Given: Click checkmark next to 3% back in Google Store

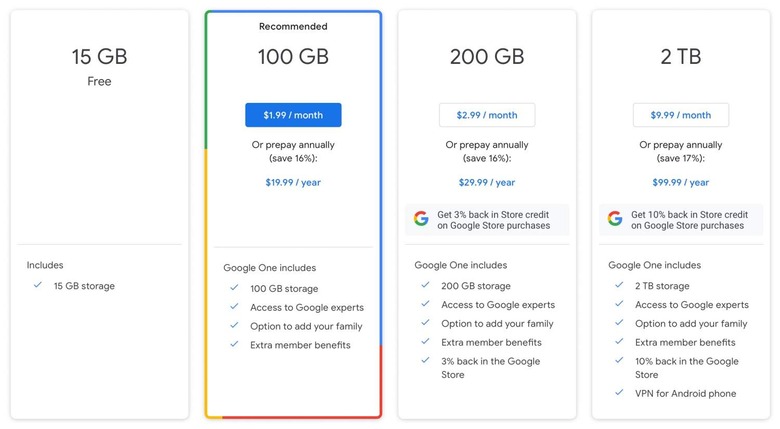Looking at the screenshot, I should (425, 361).
